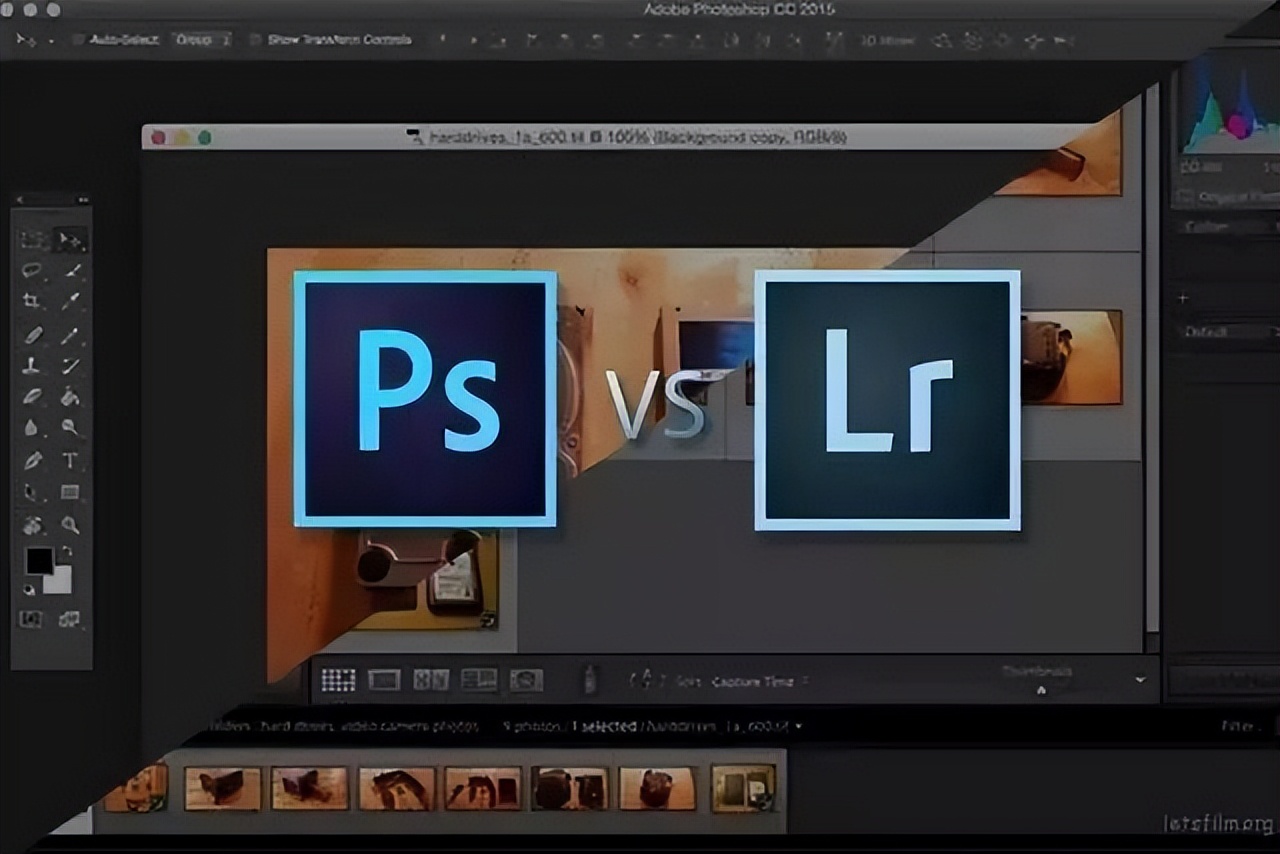
Task: Open the Auto-Select Group dropdown
Action: (201, 40)
